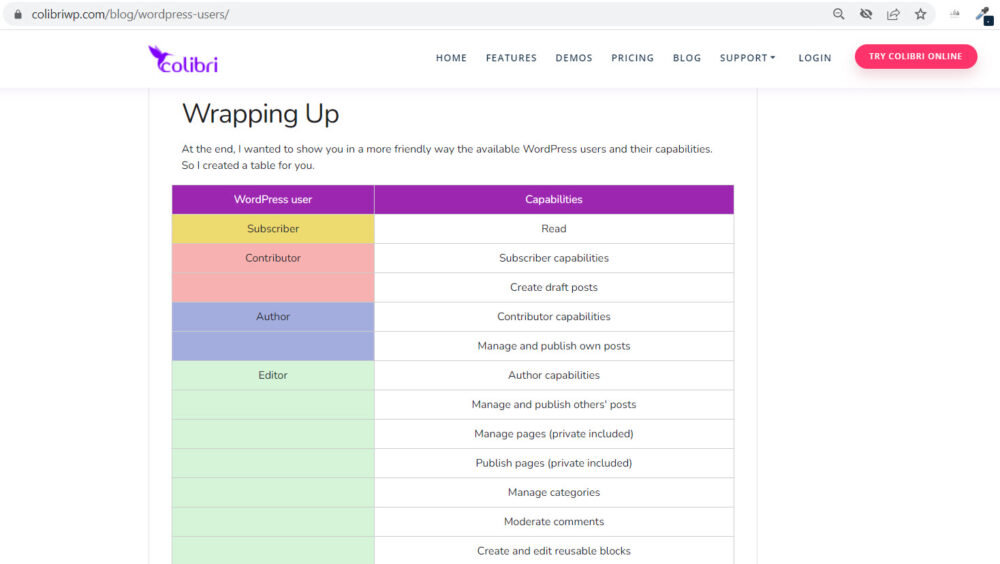Click the URL address bar field
Image resolution: width=1000 pixels, height=564 pixels.
[x=400, y=15]
